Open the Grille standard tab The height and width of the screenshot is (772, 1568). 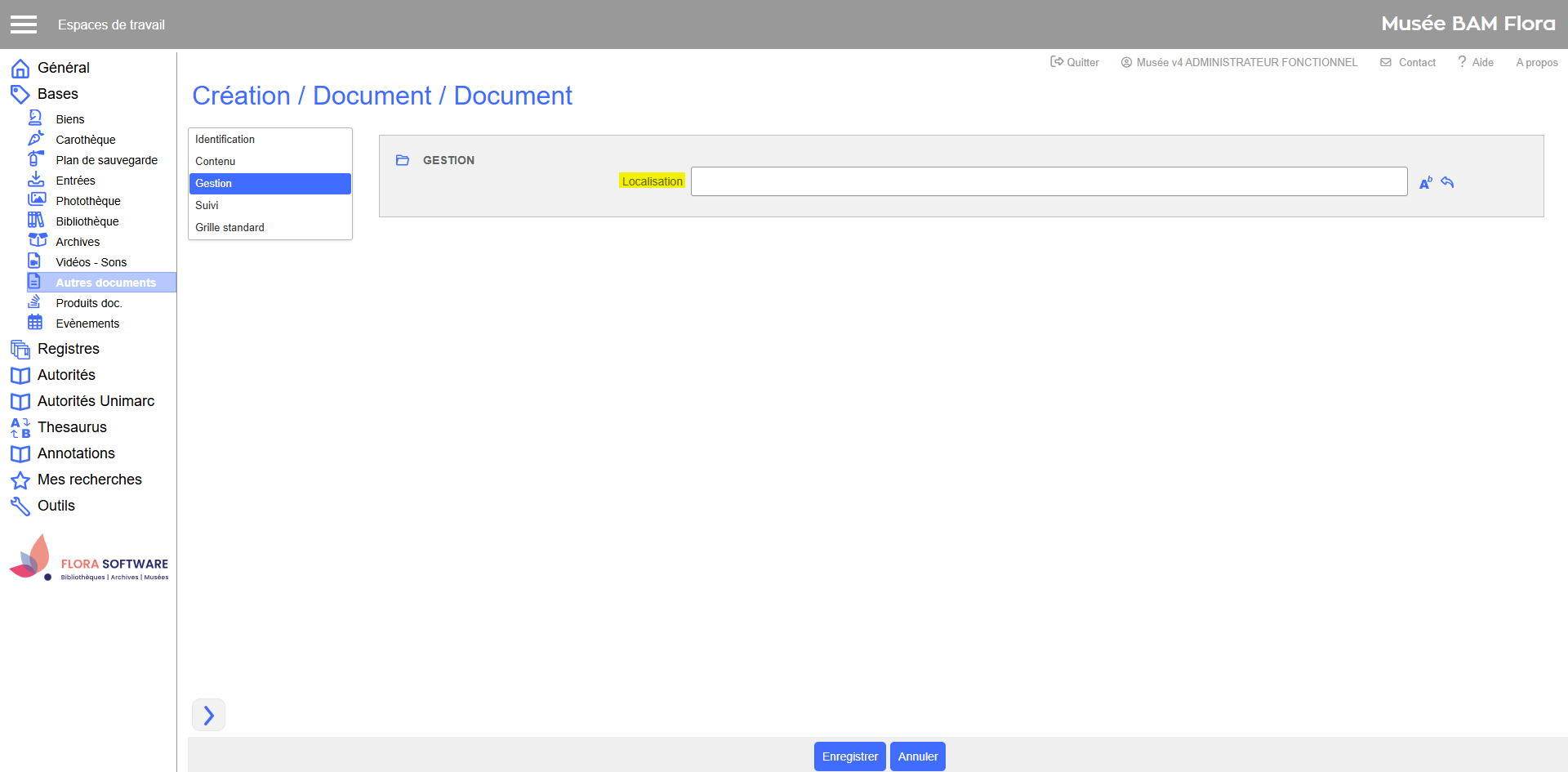coord(229,227)
